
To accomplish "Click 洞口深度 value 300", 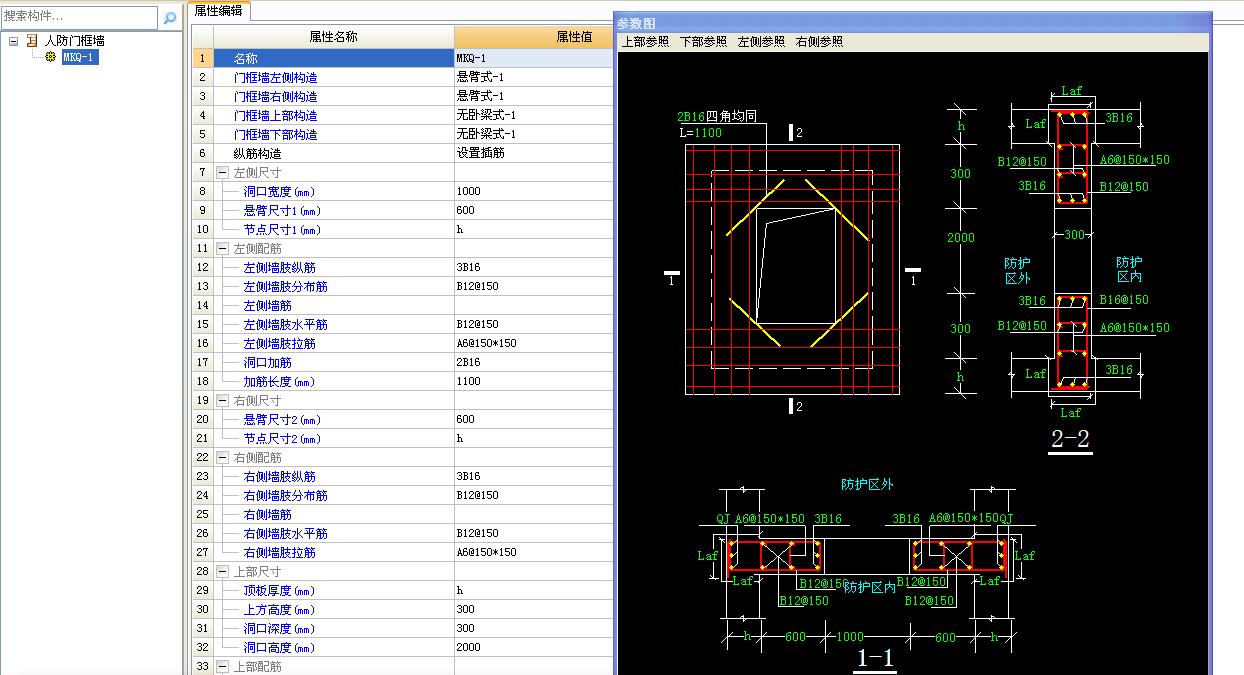I will [x=534, y=629].
